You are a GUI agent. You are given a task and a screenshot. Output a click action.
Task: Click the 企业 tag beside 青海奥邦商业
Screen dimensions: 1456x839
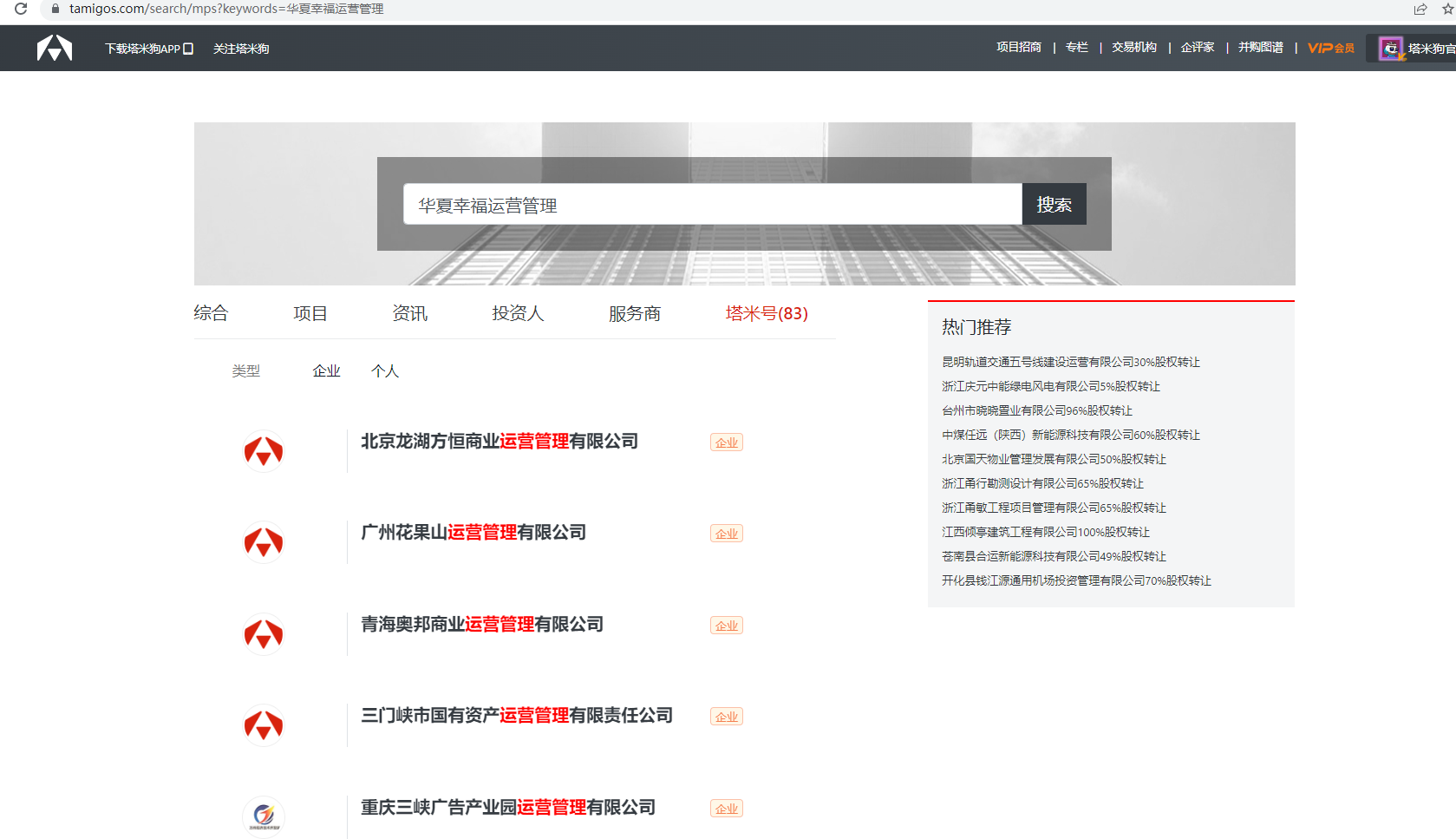727,626
